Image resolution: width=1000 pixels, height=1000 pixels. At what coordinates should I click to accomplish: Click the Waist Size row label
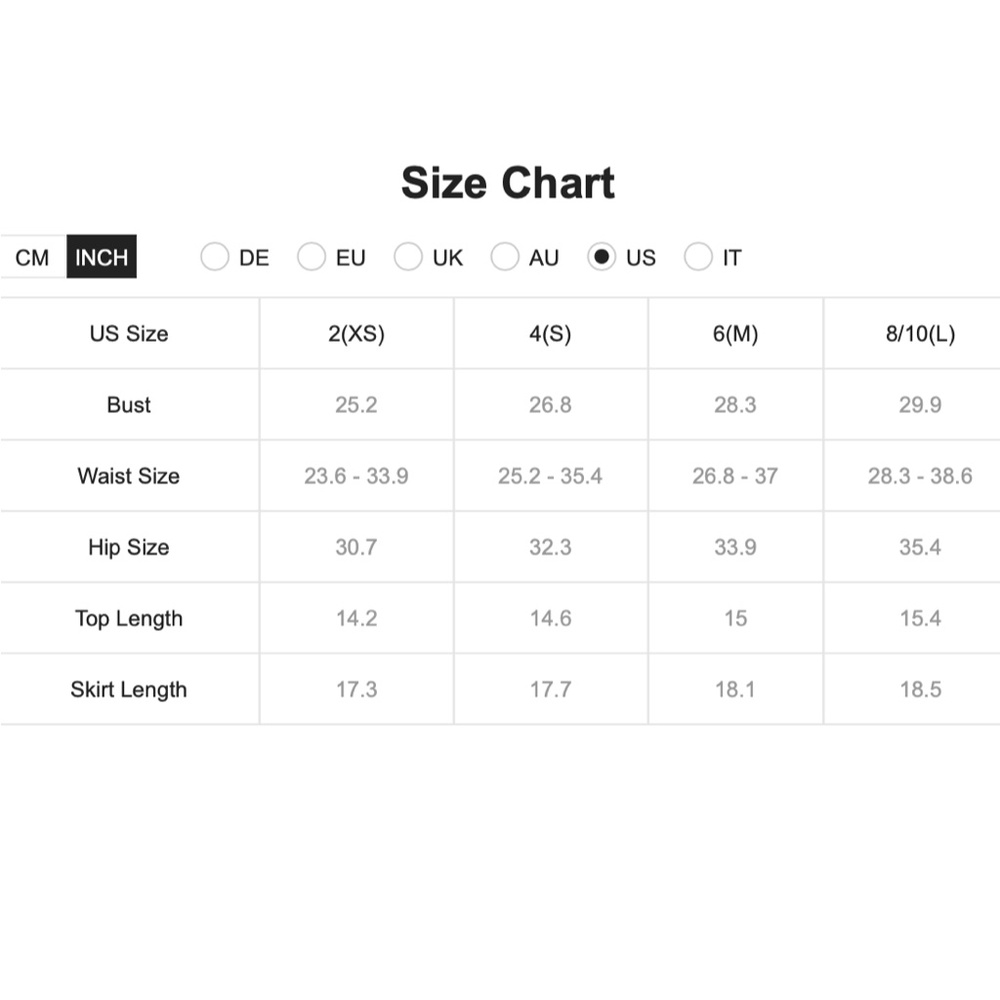point(129,476)
